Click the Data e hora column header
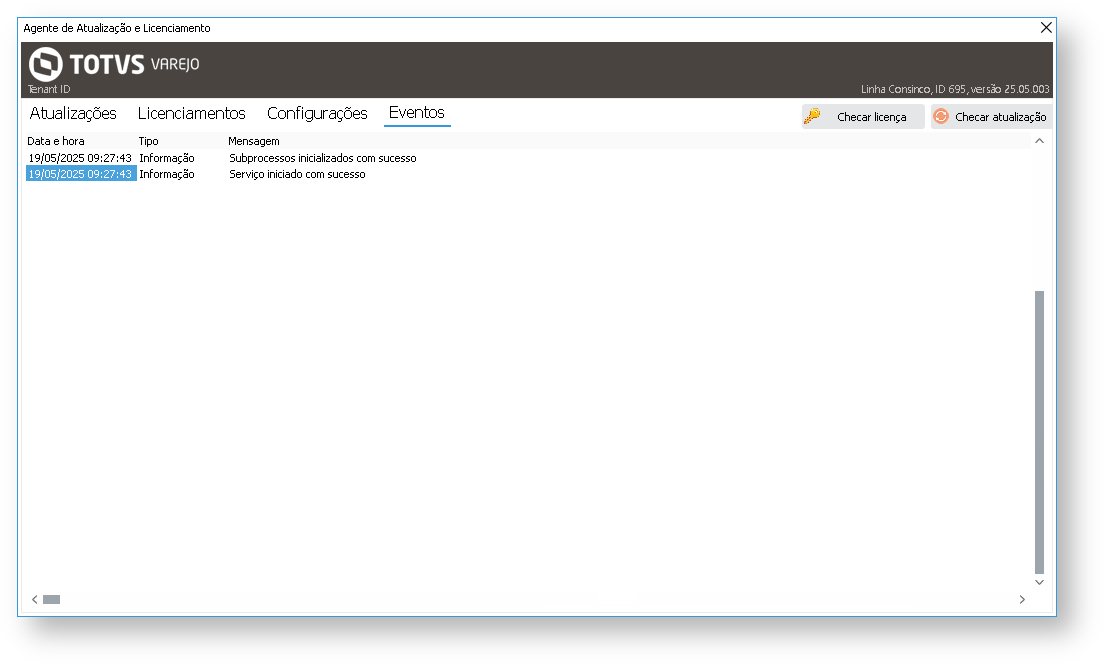This screenshot has height=665, width=1105. pos(56,141)
